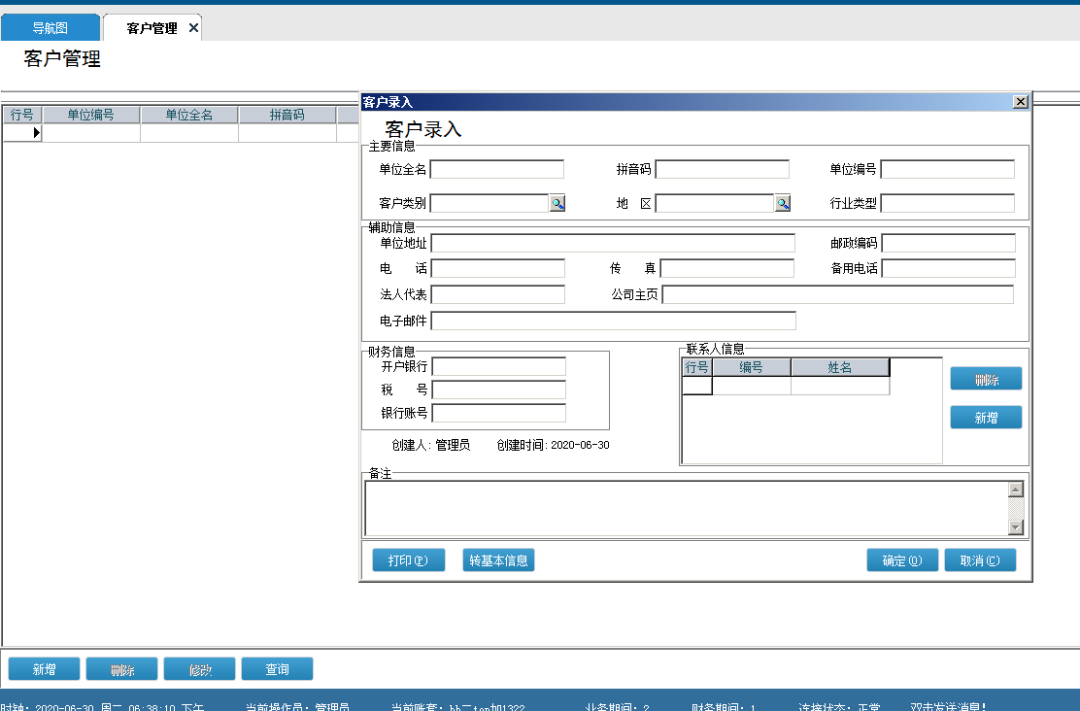Click inside the 备注 text area
This screenshot has height=711, width=1080.
[686, 508]
